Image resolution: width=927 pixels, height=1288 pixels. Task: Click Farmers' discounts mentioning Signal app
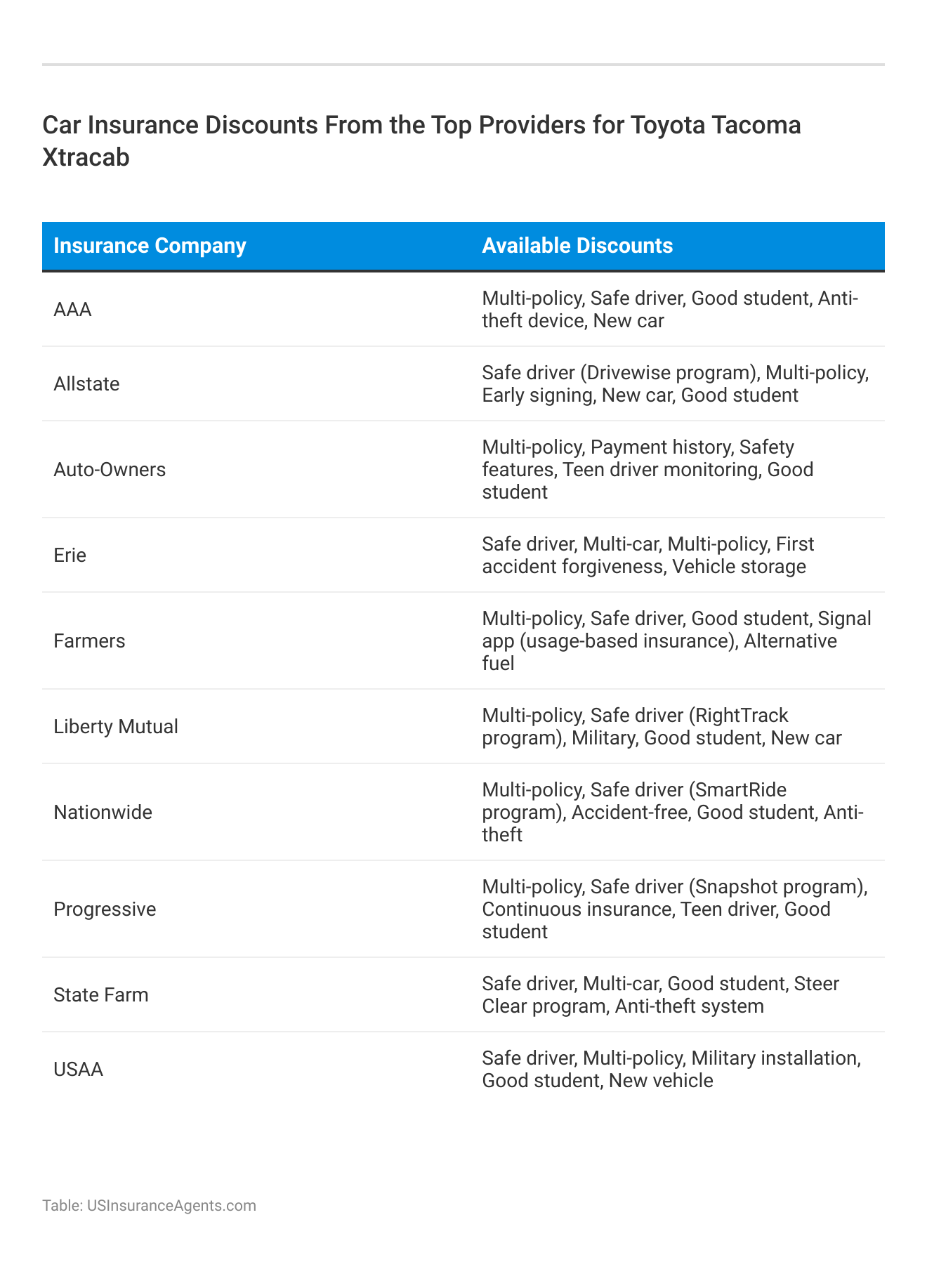[x=676, y=641]
